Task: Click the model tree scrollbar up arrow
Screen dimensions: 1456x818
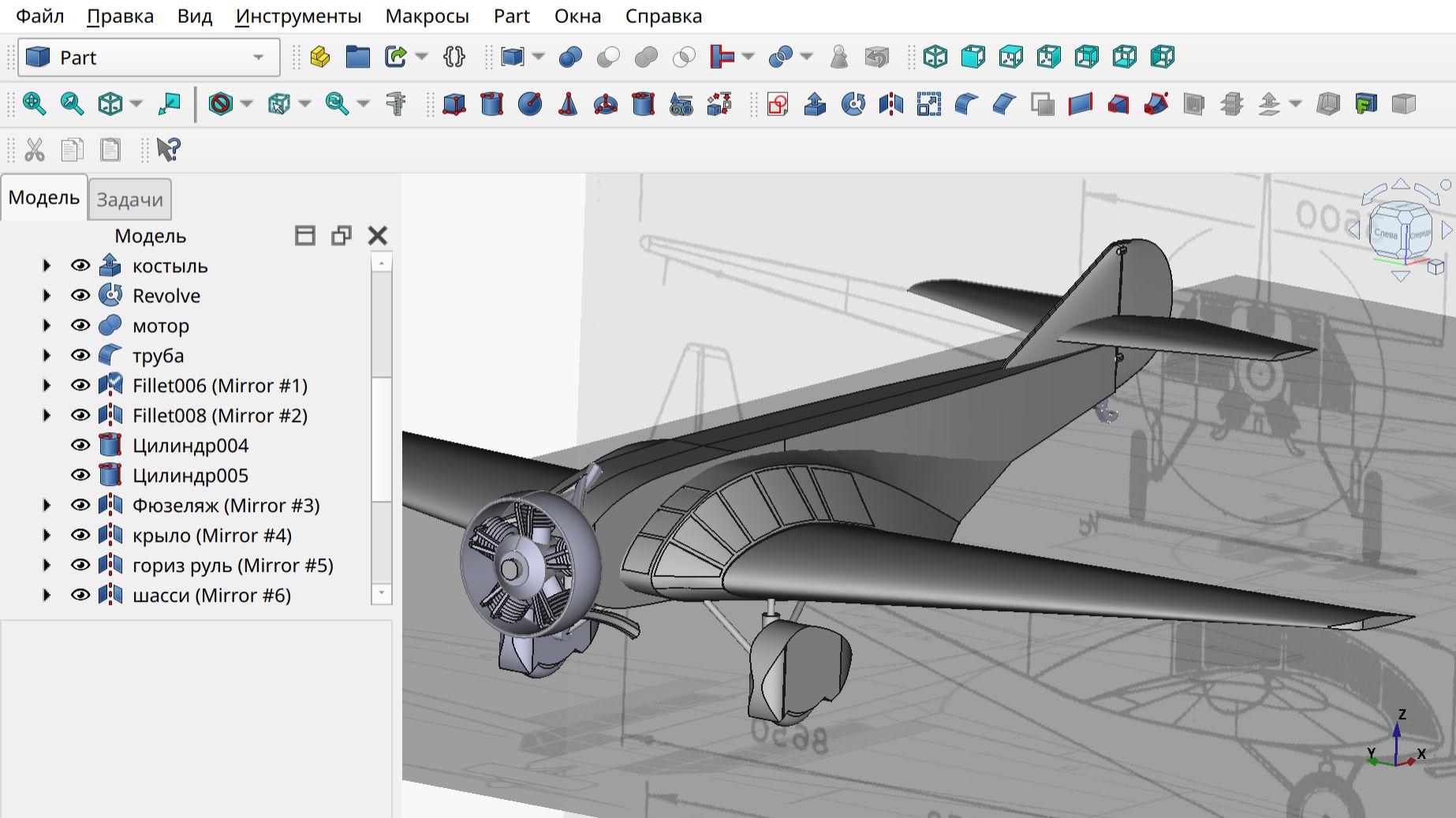Action: pyautogui.click(x=382, y=263)
